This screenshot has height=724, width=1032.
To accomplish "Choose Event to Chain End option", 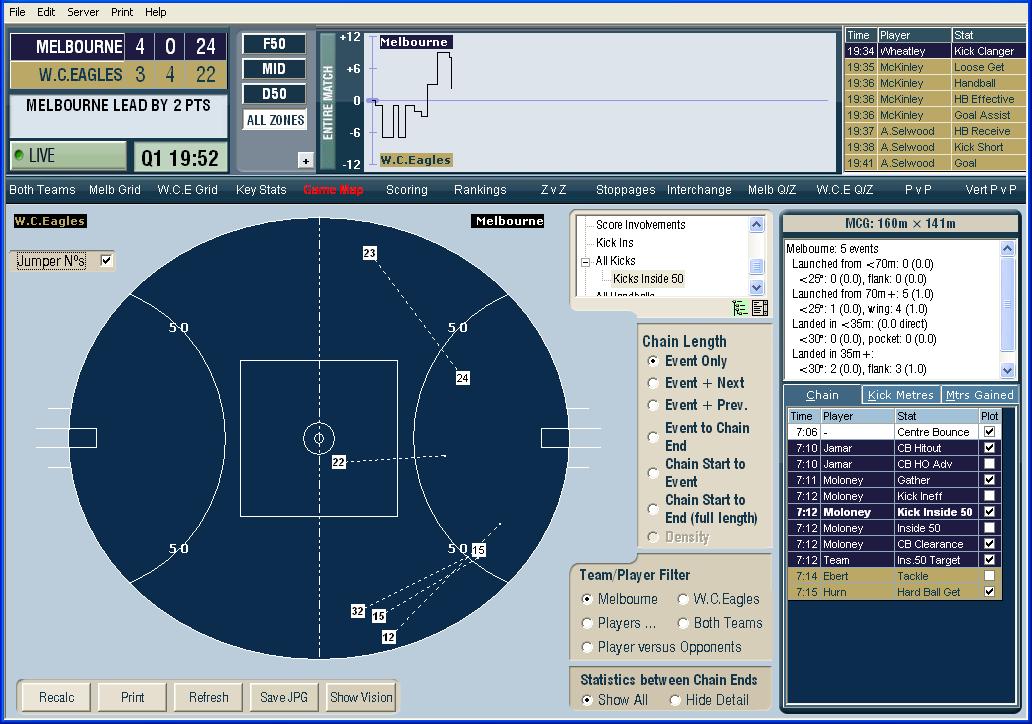I will (x=653, y=437).
